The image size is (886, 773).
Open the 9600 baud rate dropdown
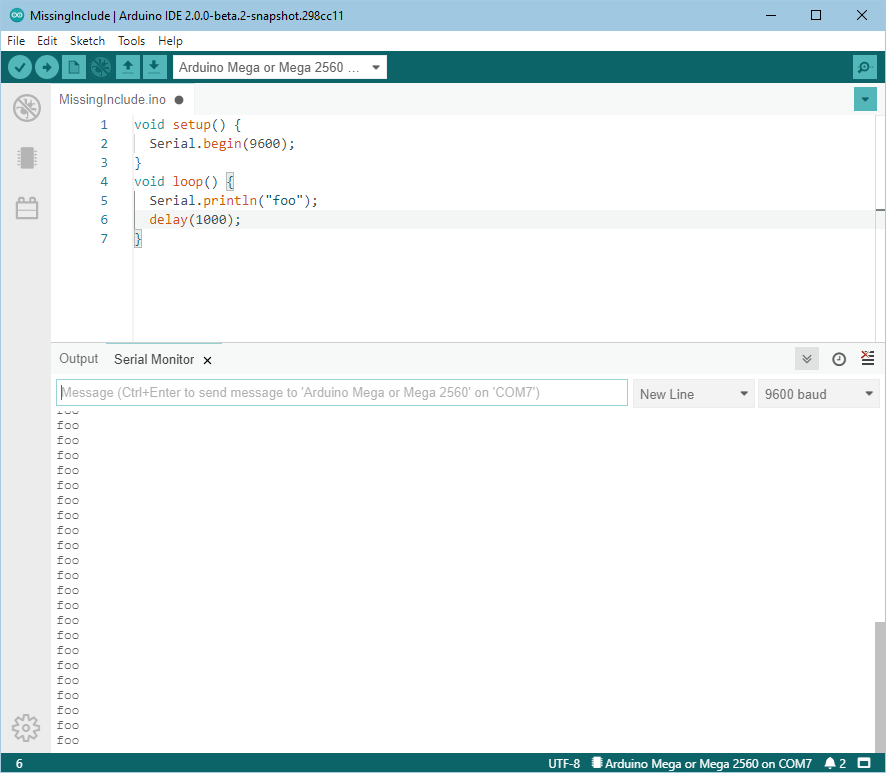pos(818,394)
